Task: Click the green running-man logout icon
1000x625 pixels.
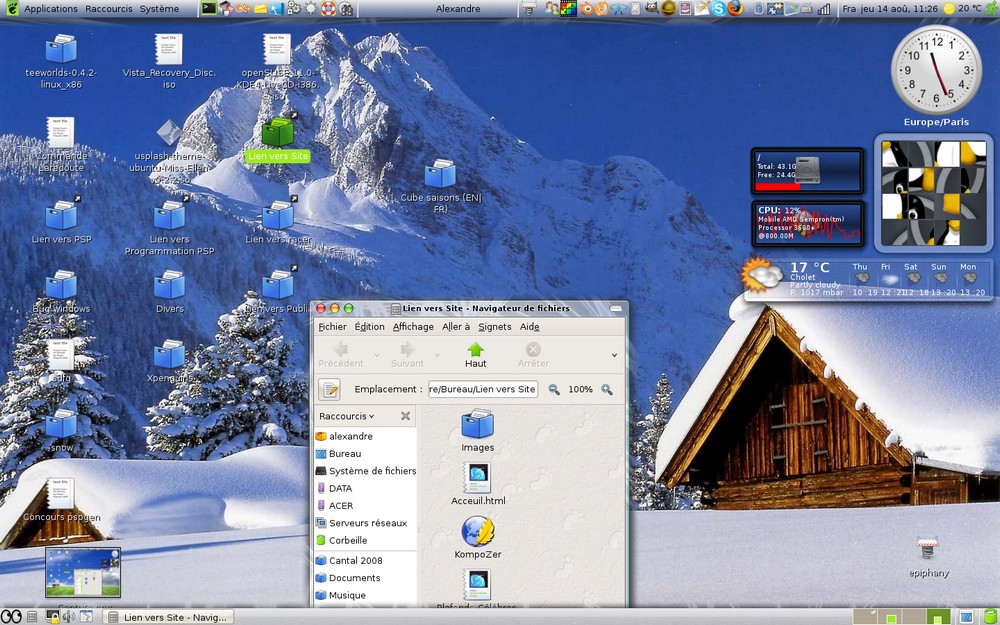Action: click(989, 8)
